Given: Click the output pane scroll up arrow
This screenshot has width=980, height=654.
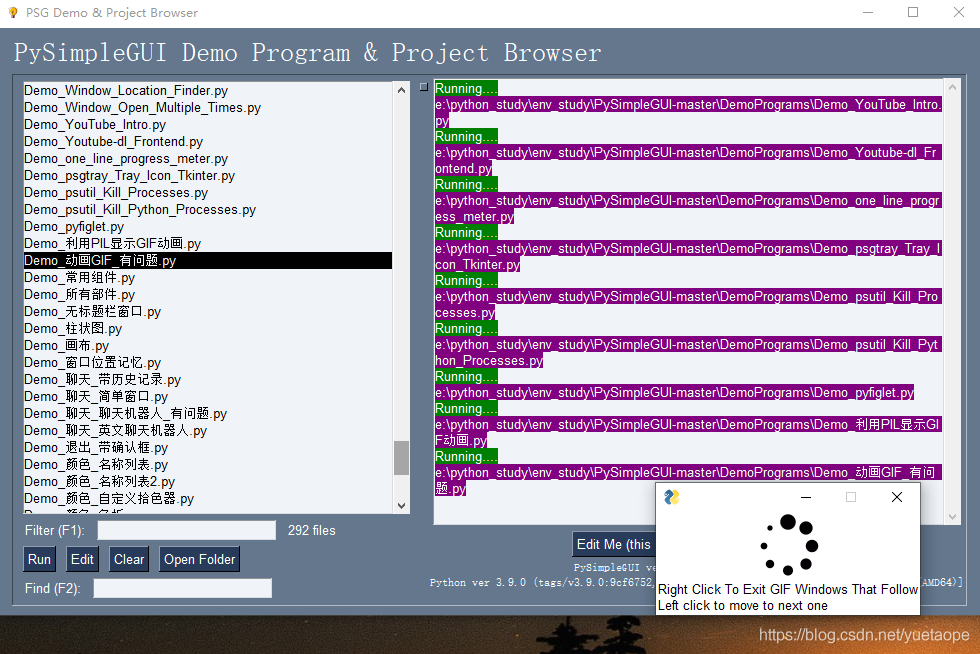Looking at the screenshot, I should point(952,87).
